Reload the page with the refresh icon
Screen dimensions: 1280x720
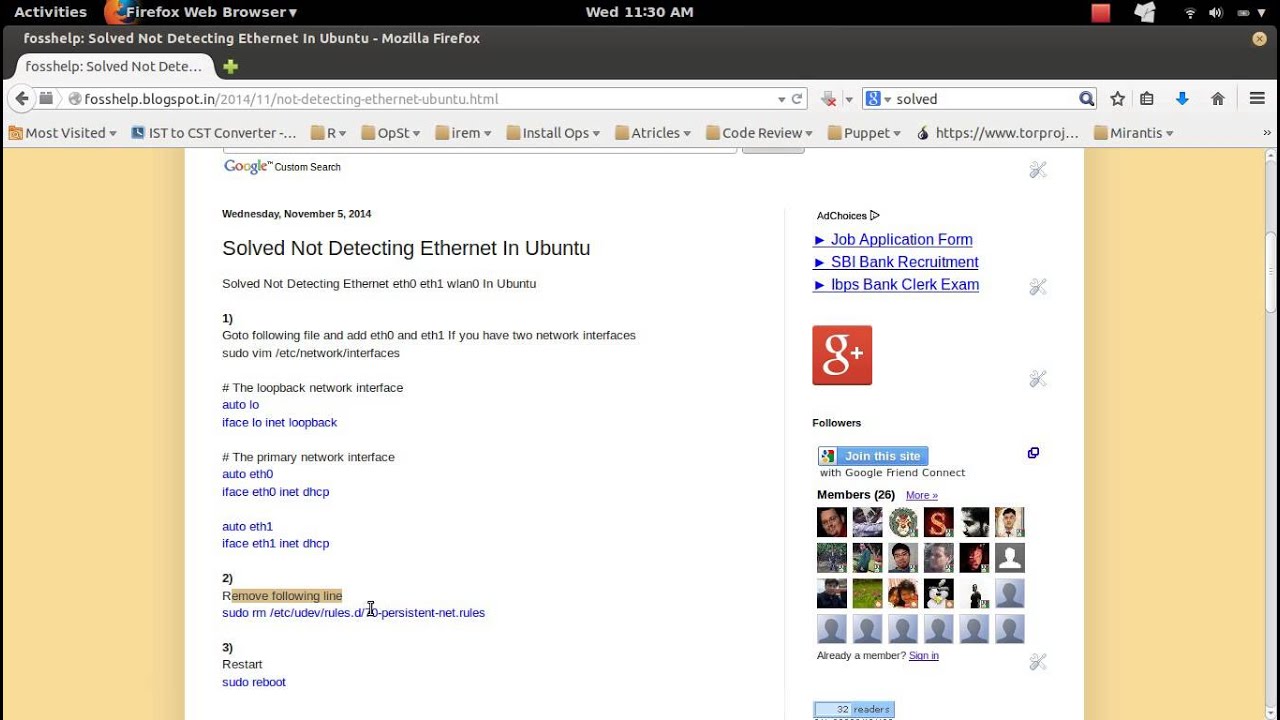pos(797,99)
